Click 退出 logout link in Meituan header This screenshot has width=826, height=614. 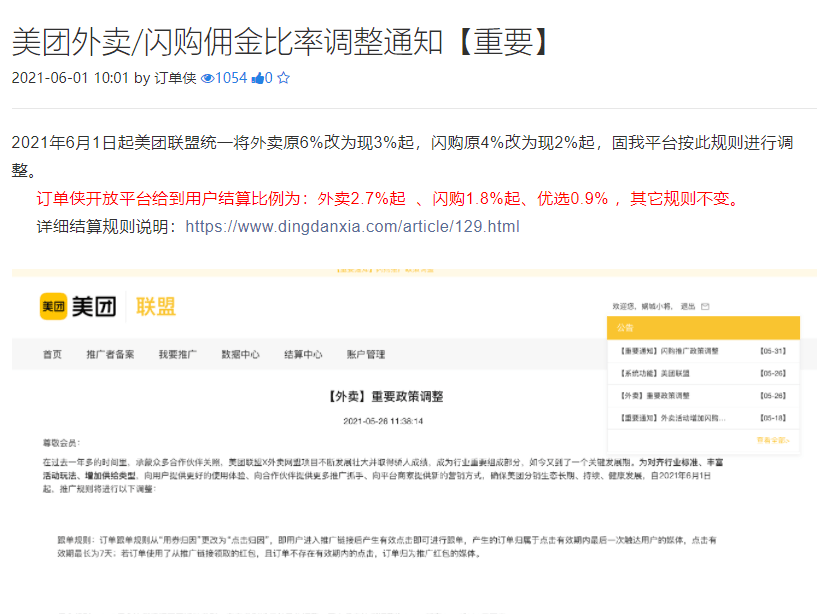tap(687, 306)
